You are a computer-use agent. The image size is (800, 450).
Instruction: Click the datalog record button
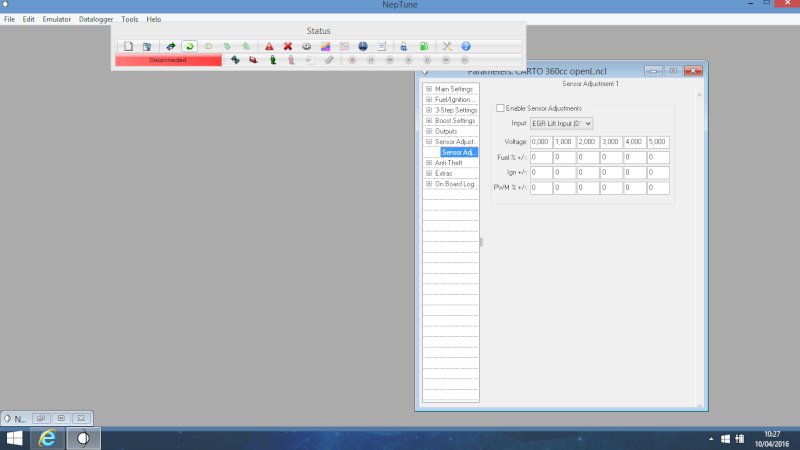pos(352,60)
